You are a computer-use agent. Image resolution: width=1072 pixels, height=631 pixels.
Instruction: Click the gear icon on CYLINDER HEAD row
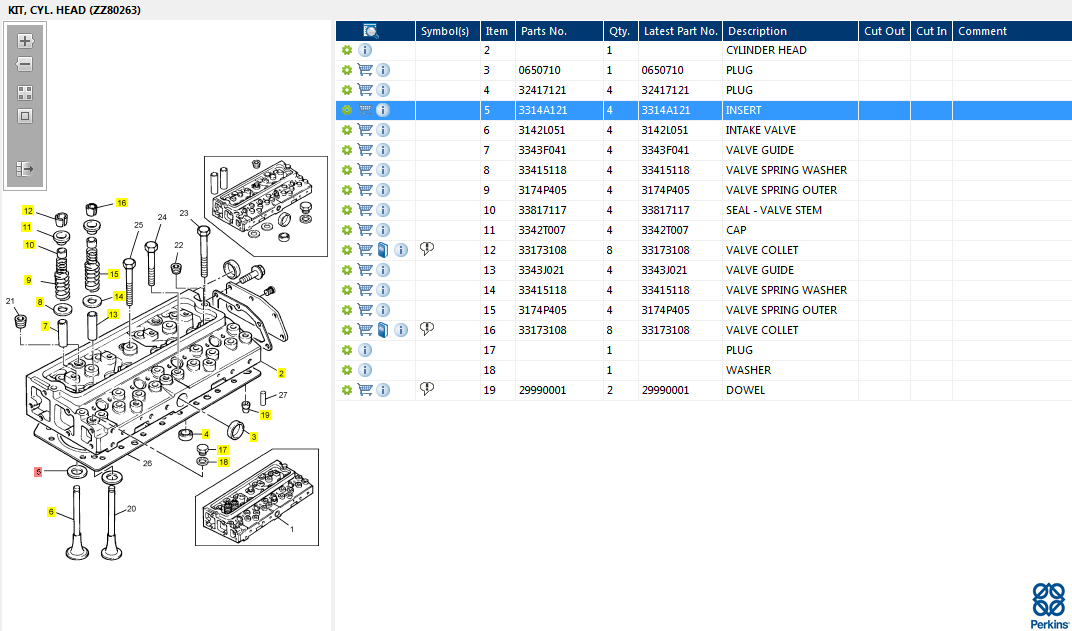coord(347,50)
